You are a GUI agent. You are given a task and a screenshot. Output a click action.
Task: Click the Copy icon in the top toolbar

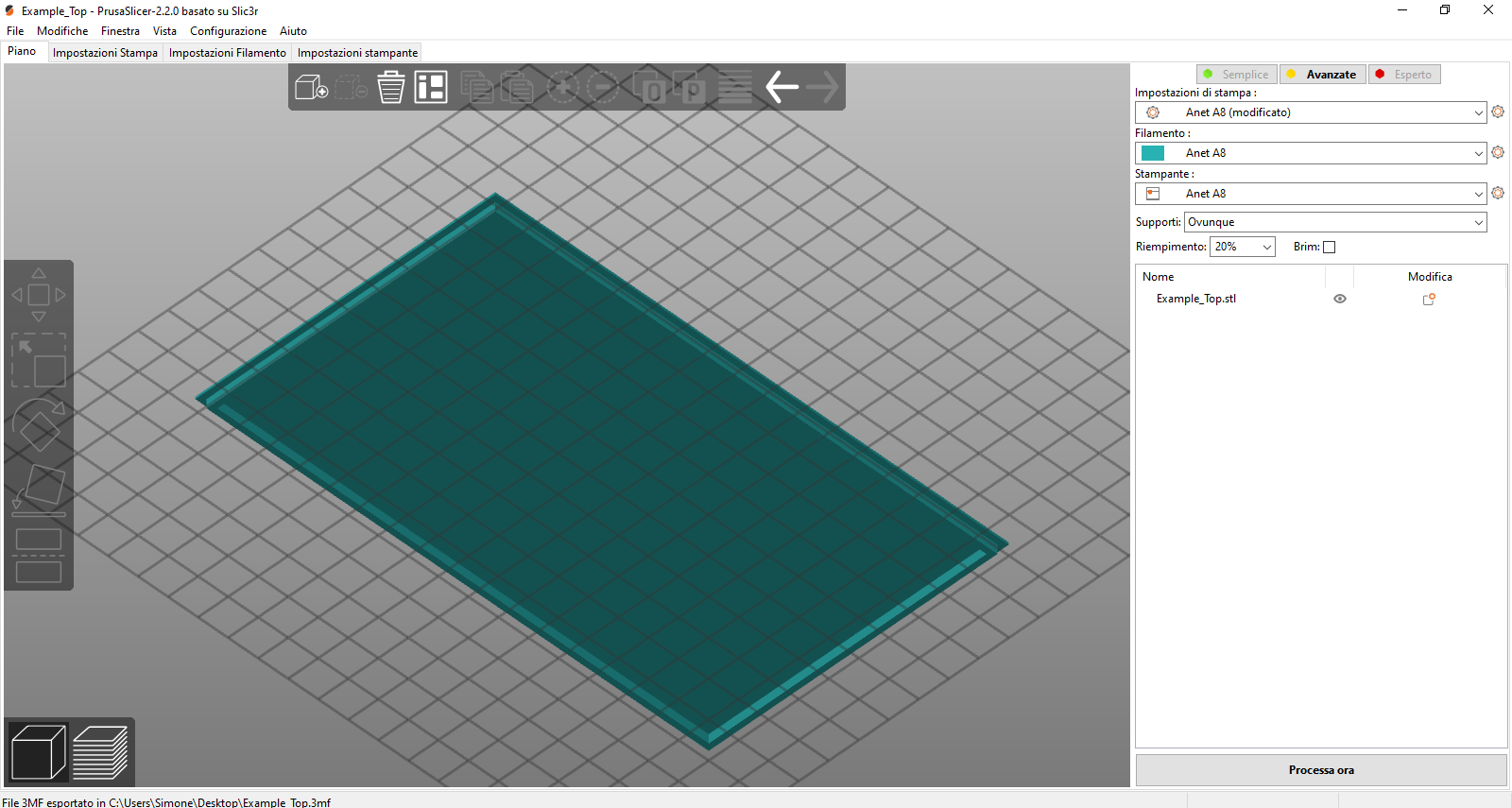click(x=476, y=87)
